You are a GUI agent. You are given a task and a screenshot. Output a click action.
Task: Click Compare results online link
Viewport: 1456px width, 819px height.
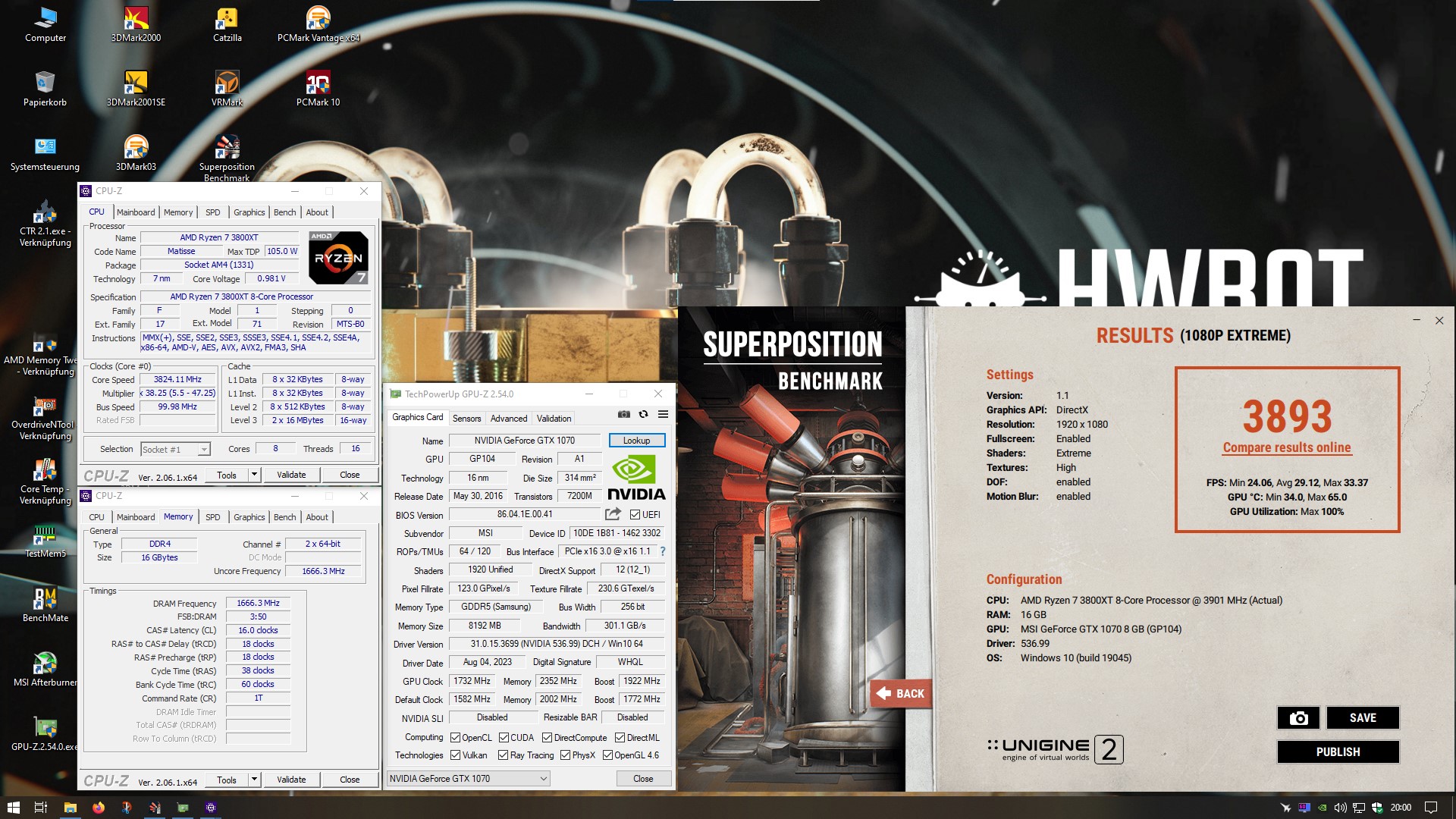pos(1286,447)
